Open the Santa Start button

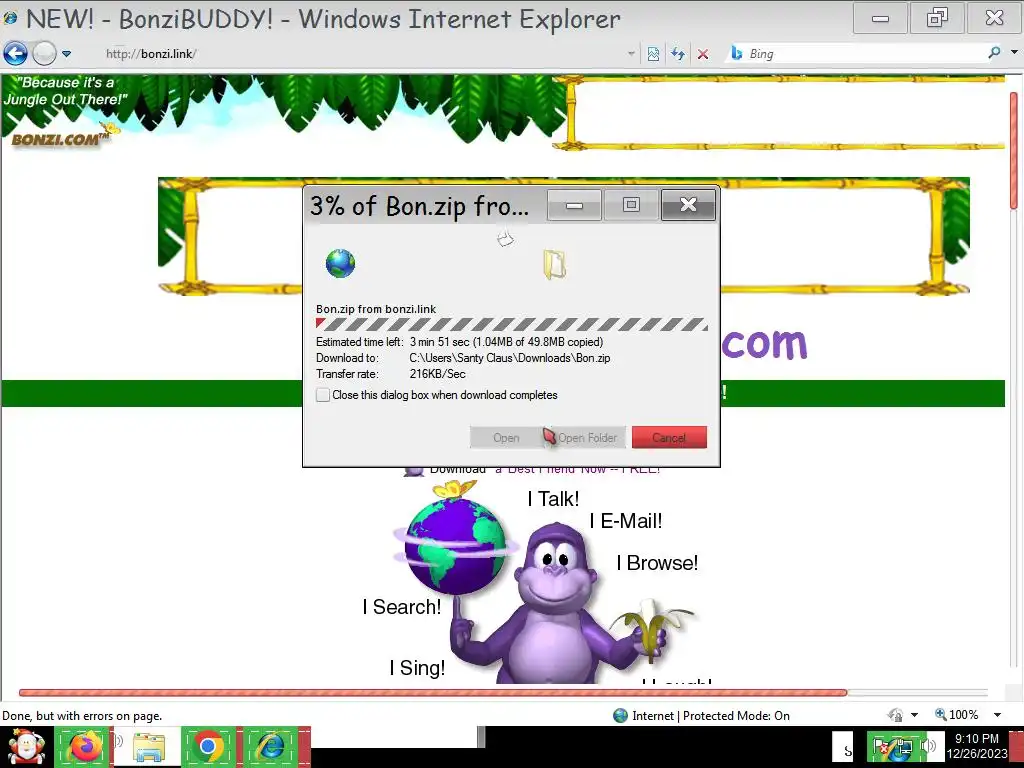pyautogui.click(x=25, y=746)
